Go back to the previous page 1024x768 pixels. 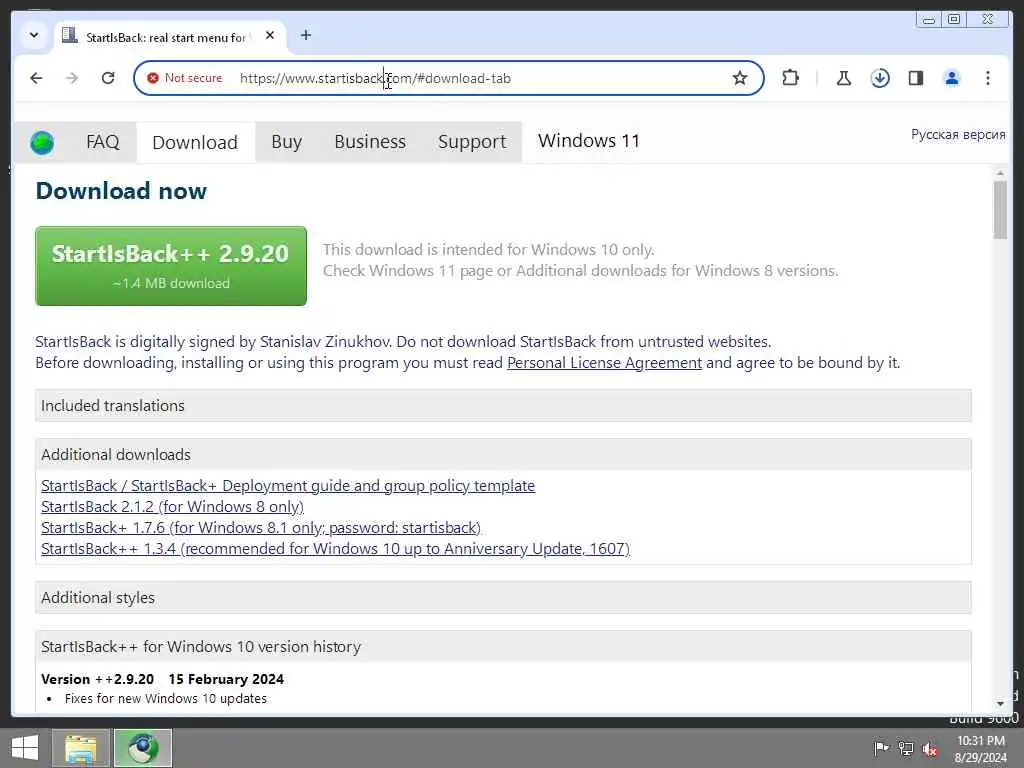[36, 78]
